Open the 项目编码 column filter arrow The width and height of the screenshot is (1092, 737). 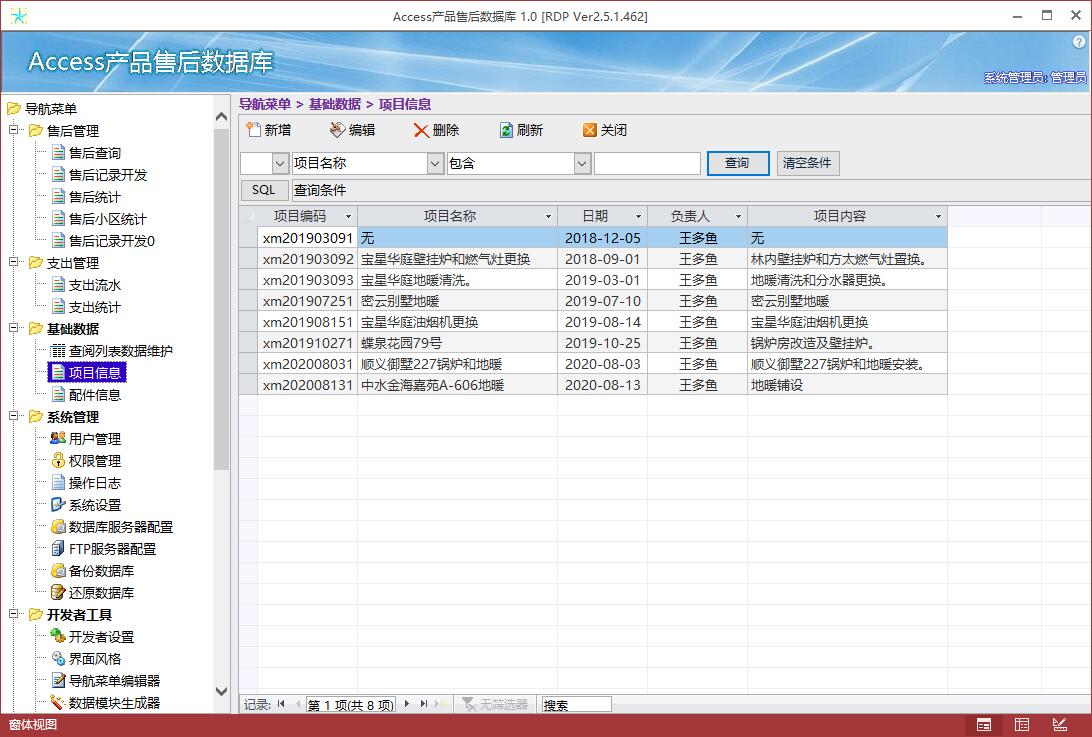tap(348, 217)
